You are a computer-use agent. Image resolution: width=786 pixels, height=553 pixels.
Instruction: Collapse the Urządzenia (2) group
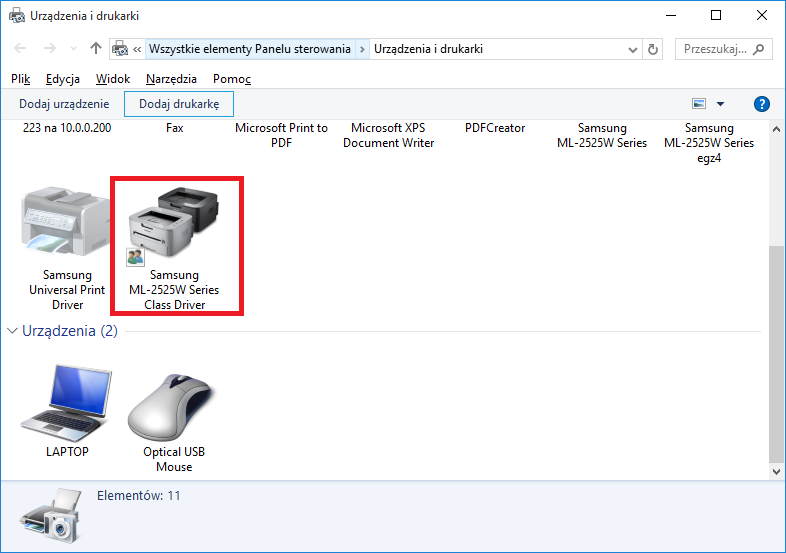click(x=13, y=331)
